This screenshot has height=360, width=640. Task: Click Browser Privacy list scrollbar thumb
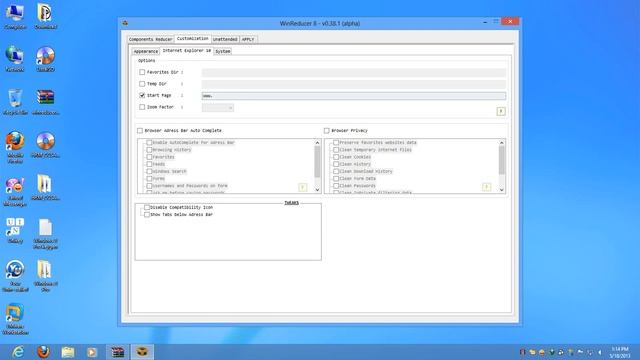pos(502,160)
